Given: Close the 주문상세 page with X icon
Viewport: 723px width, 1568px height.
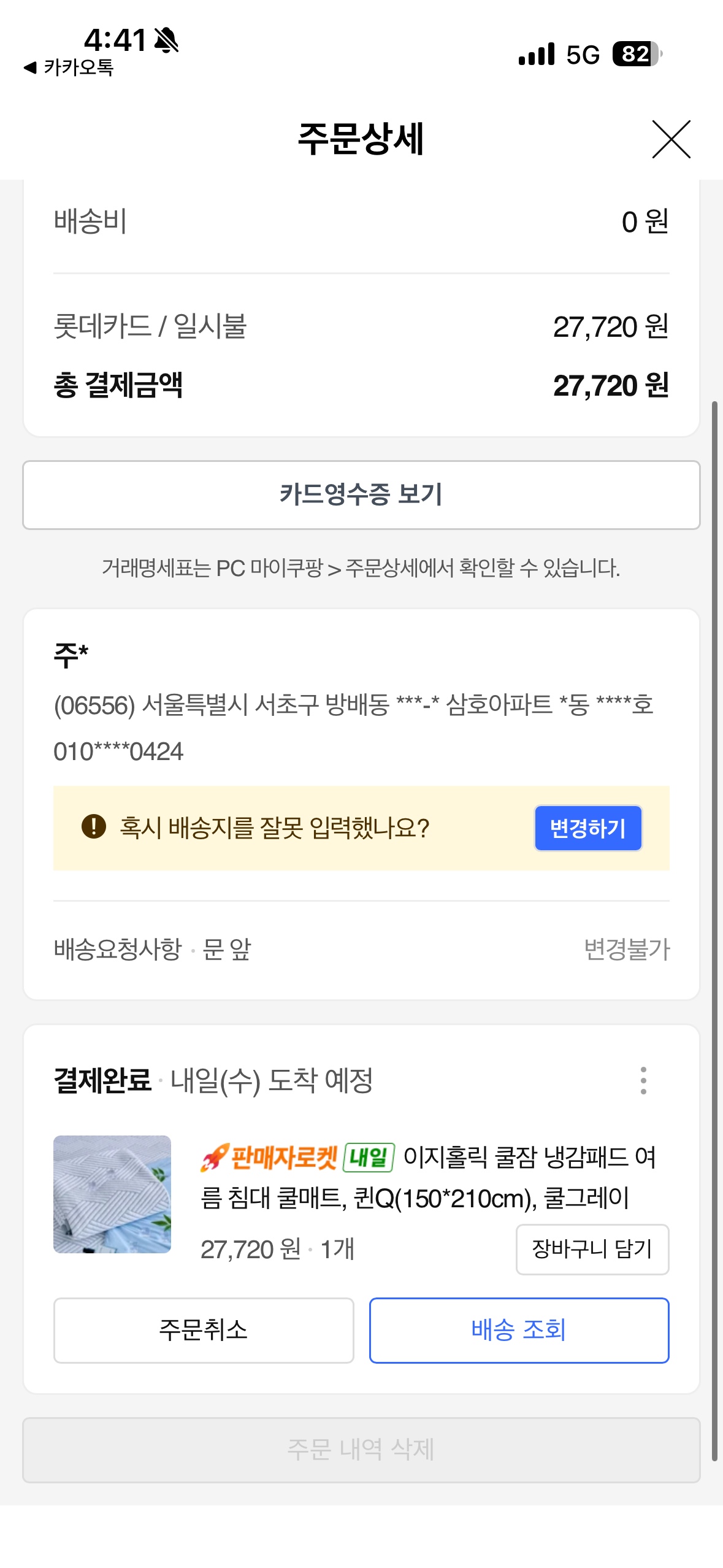Looking at the screenshot, I should (671, 139).
